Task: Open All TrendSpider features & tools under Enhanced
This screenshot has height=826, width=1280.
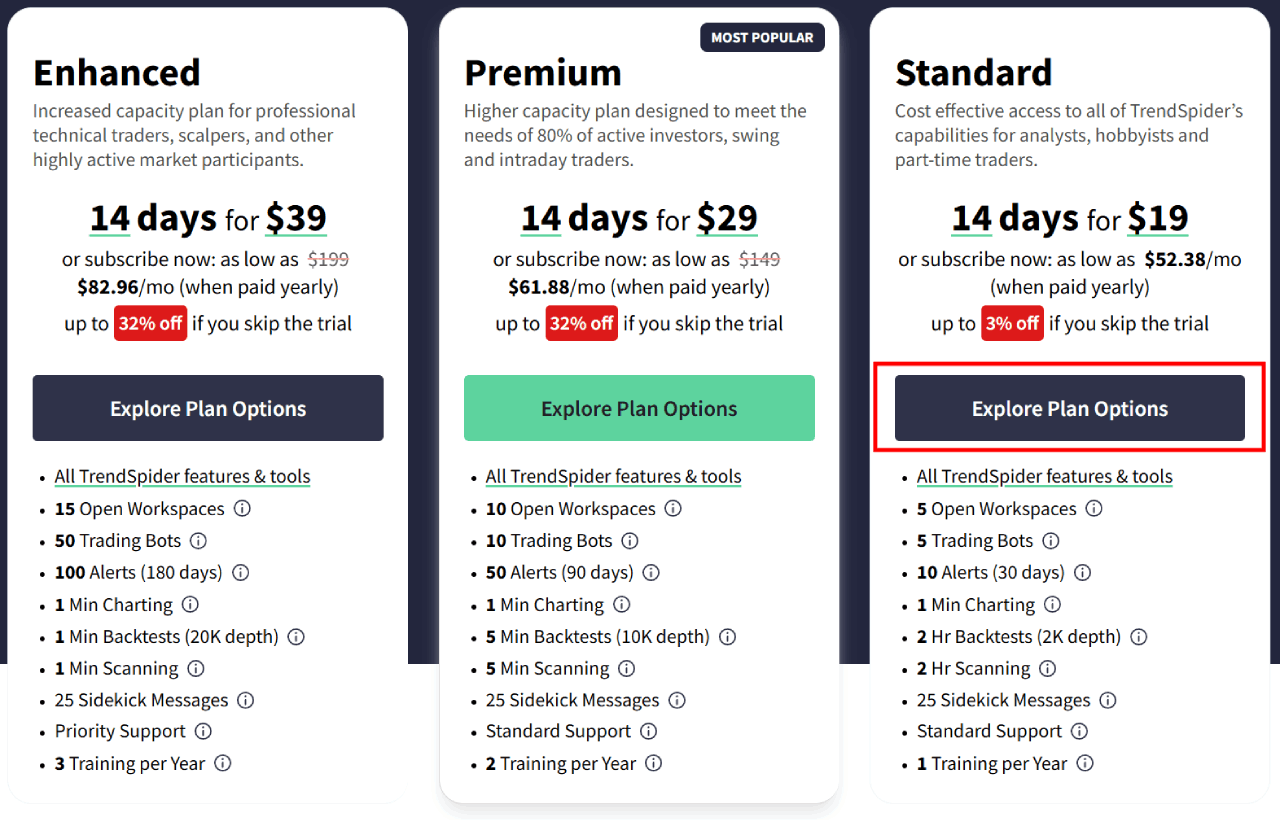Action: (x=182, y=477)
